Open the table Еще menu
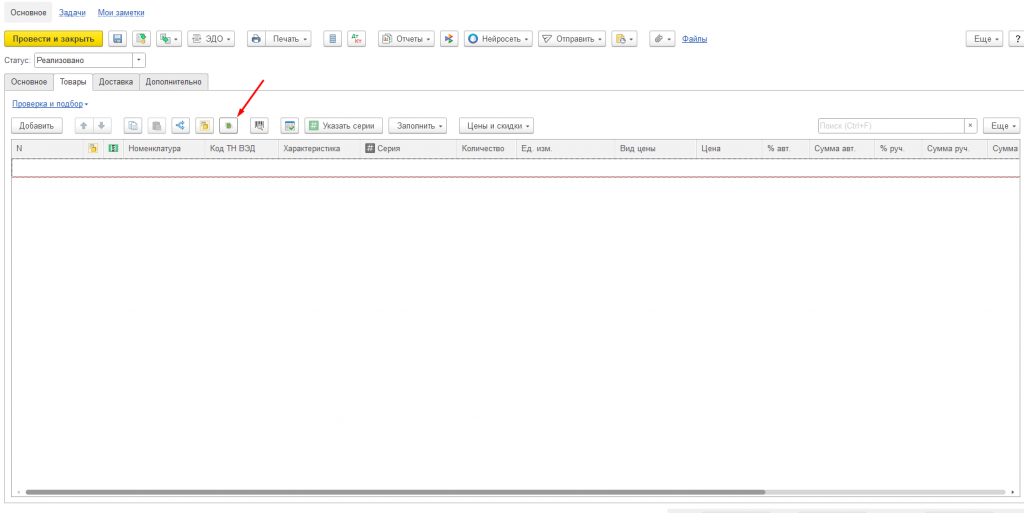Screen dimensions: 1024x513 [x=1001, y=125]
